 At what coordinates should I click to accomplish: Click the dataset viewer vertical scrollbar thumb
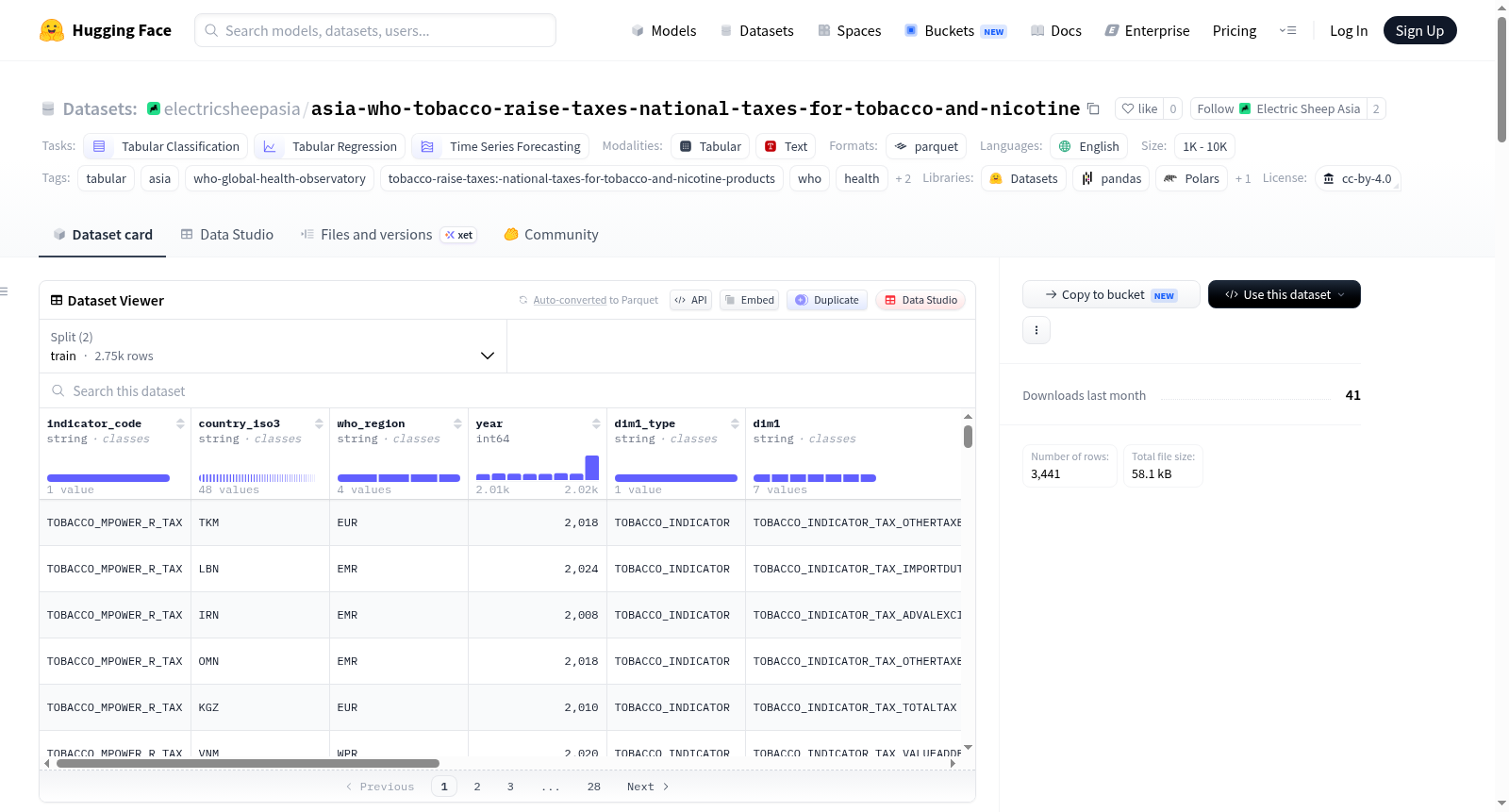[x=968, y=437]
